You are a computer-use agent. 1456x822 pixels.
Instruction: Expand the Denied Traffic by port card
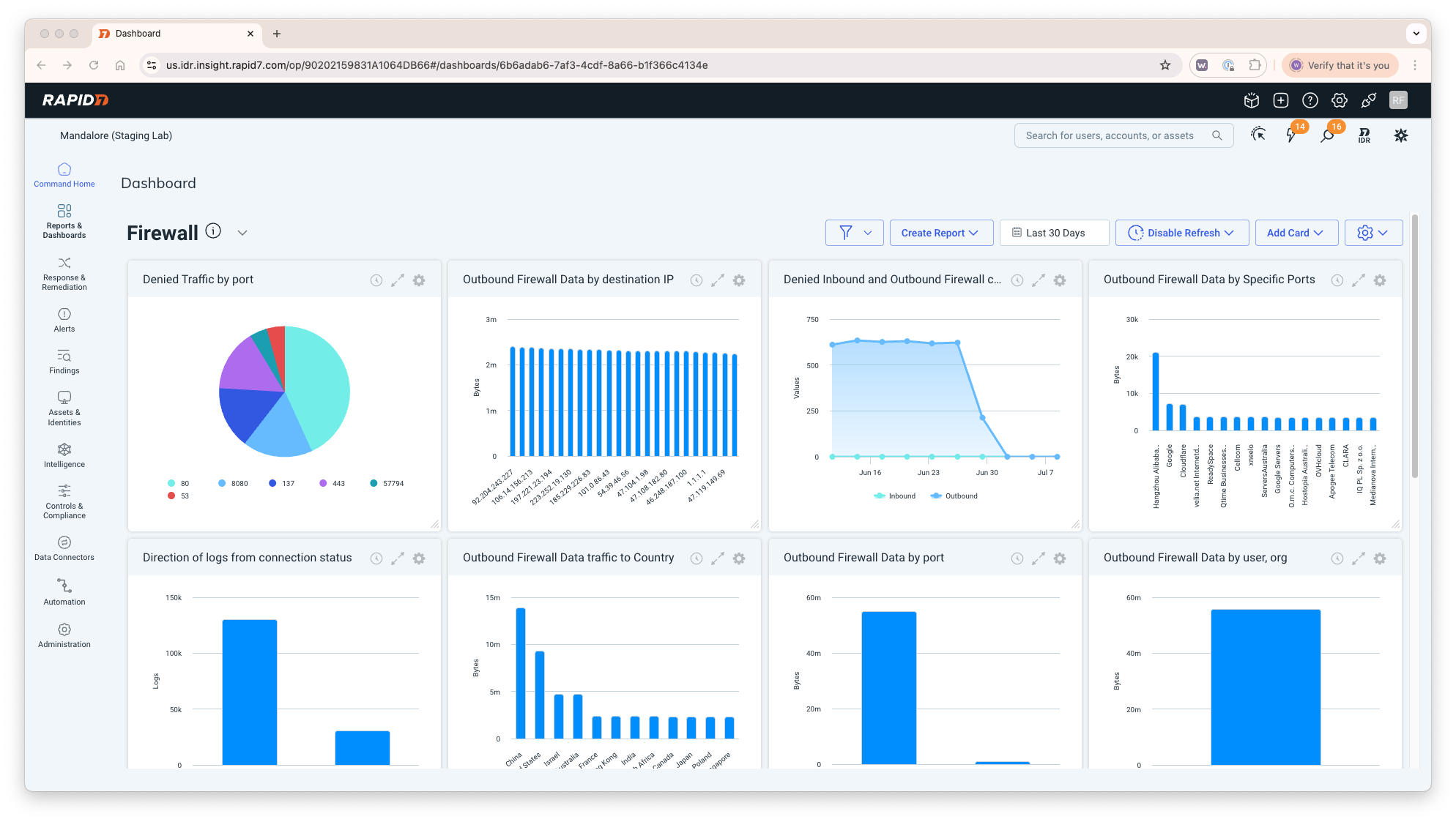point(398,280)
